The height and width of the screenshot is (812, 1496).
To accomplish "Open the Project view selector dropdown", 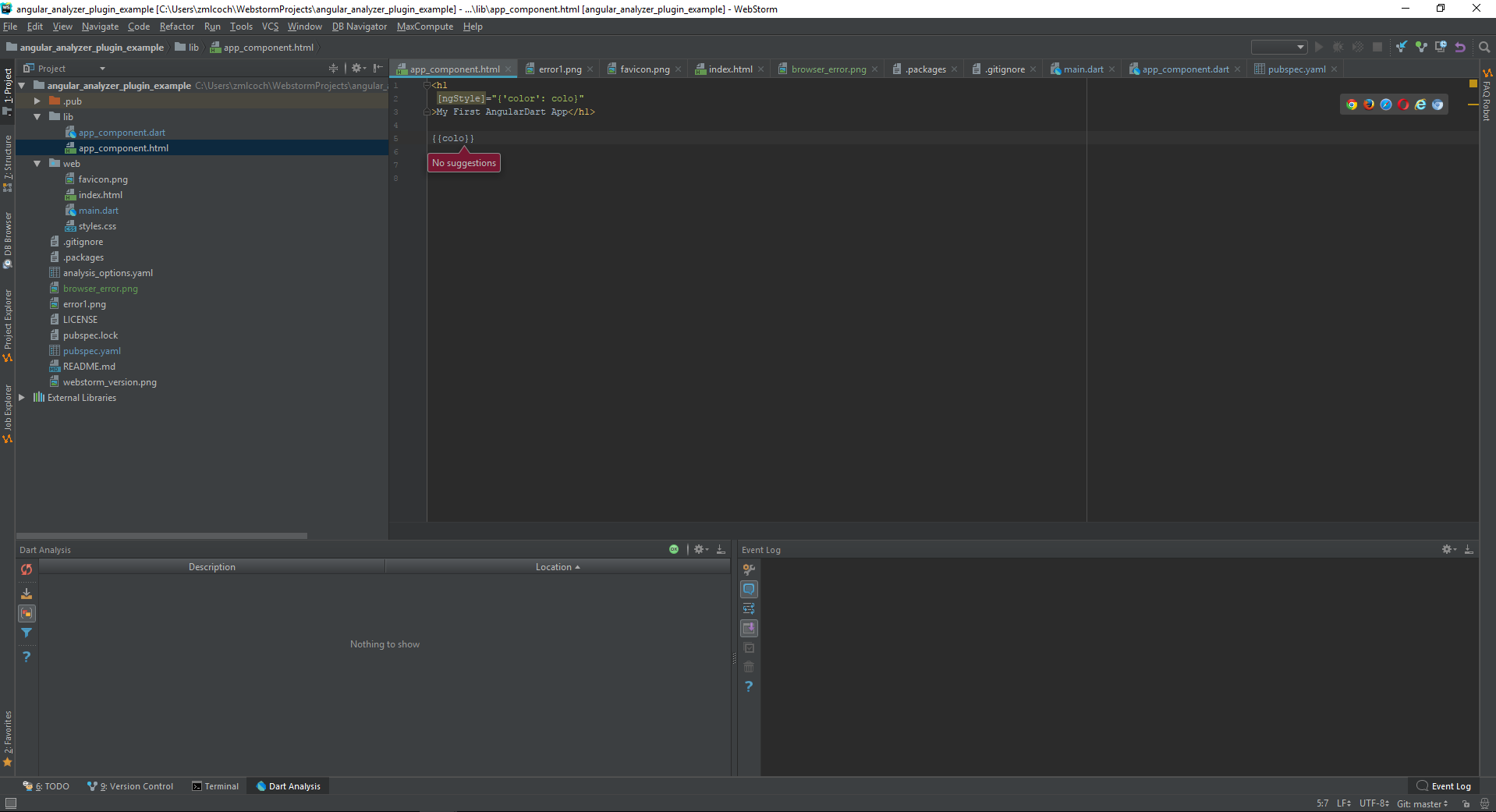I will coord(66,68).
